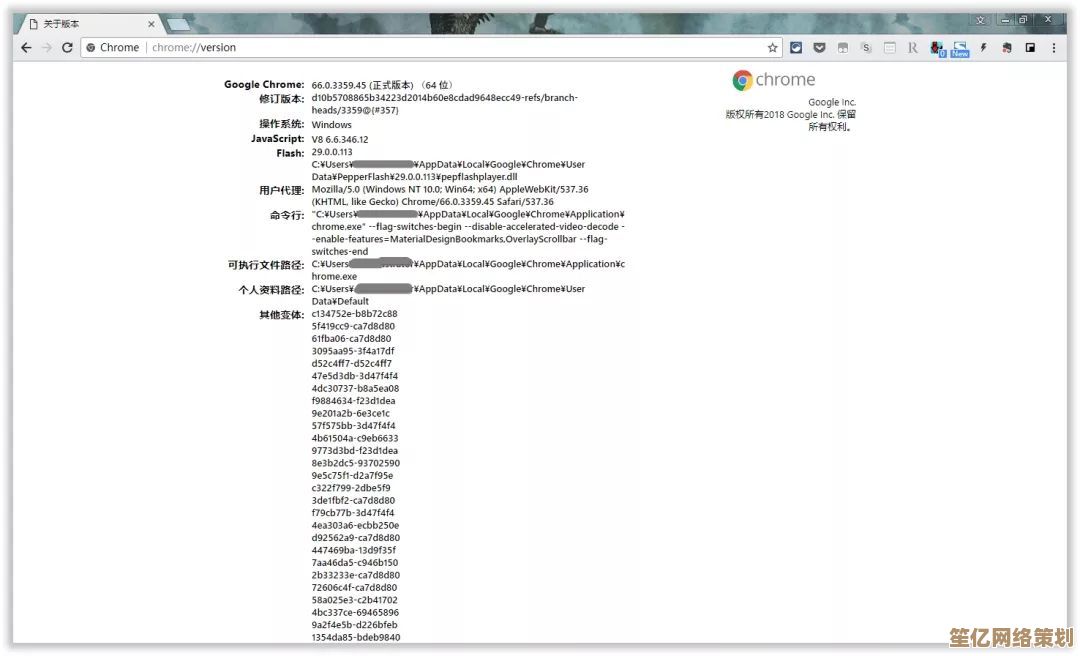Click variation 4ea303a6-ecbb250e
Image resolution: width=1080 pixels, height=656 pixels.
tap(355, 525)
